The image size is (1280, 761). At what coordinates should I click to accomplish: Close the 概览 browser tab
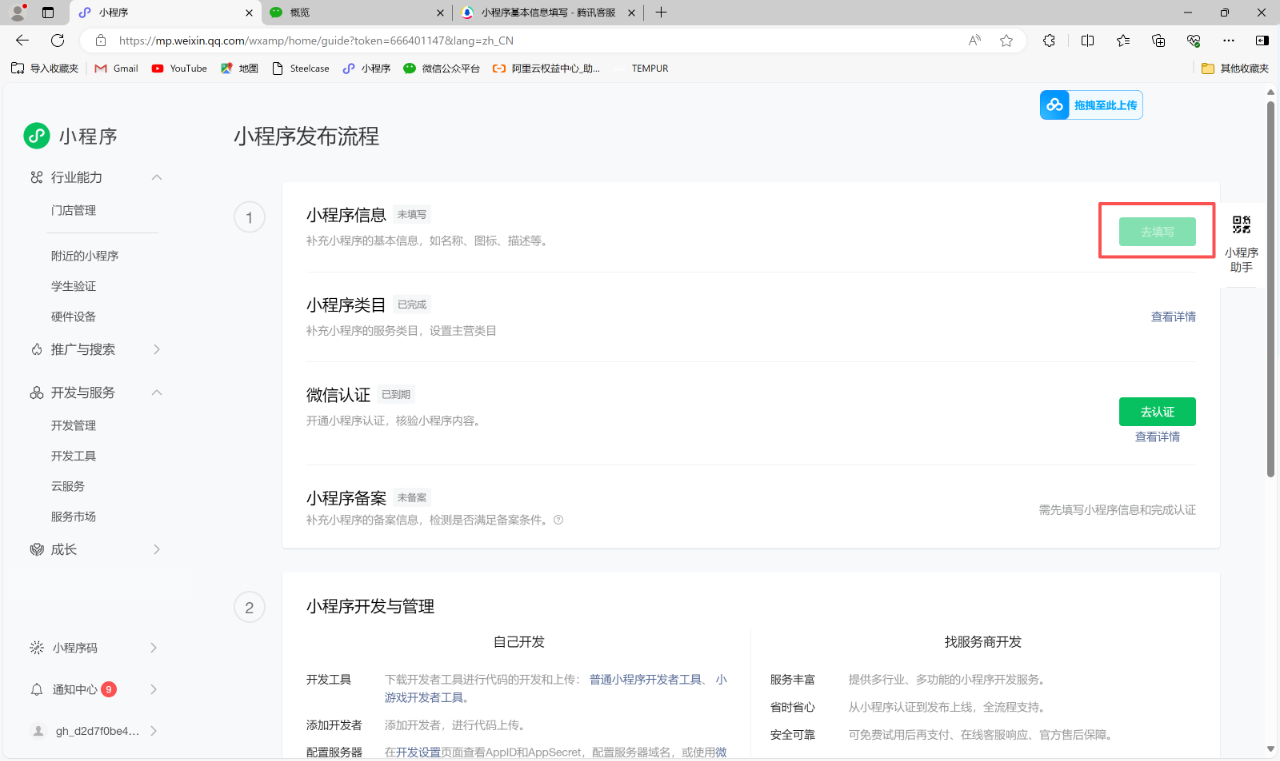(441, 13)
